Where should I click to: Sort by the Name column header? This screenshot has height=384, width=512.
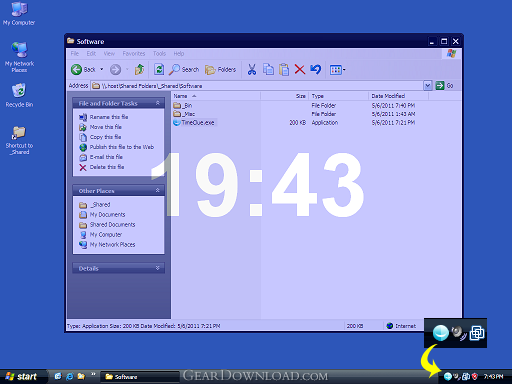click(216, 96)
